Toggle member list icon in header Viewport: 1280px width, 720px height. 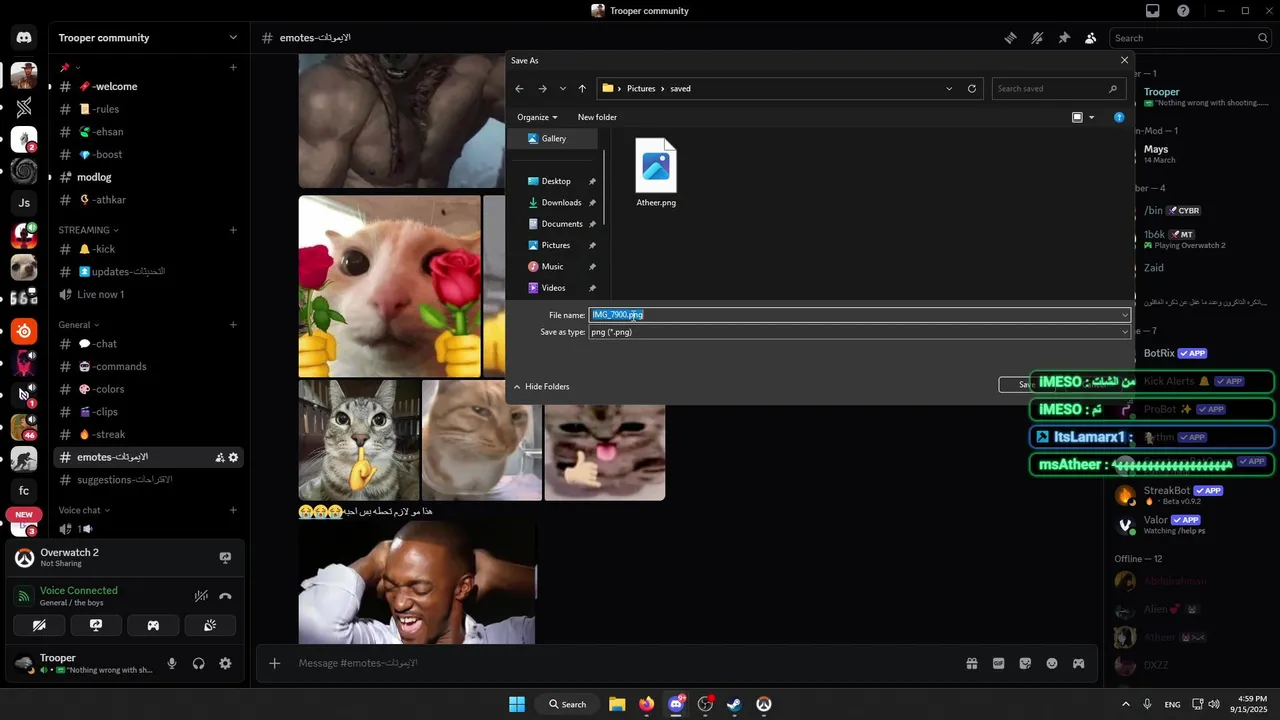[1090, 38]
